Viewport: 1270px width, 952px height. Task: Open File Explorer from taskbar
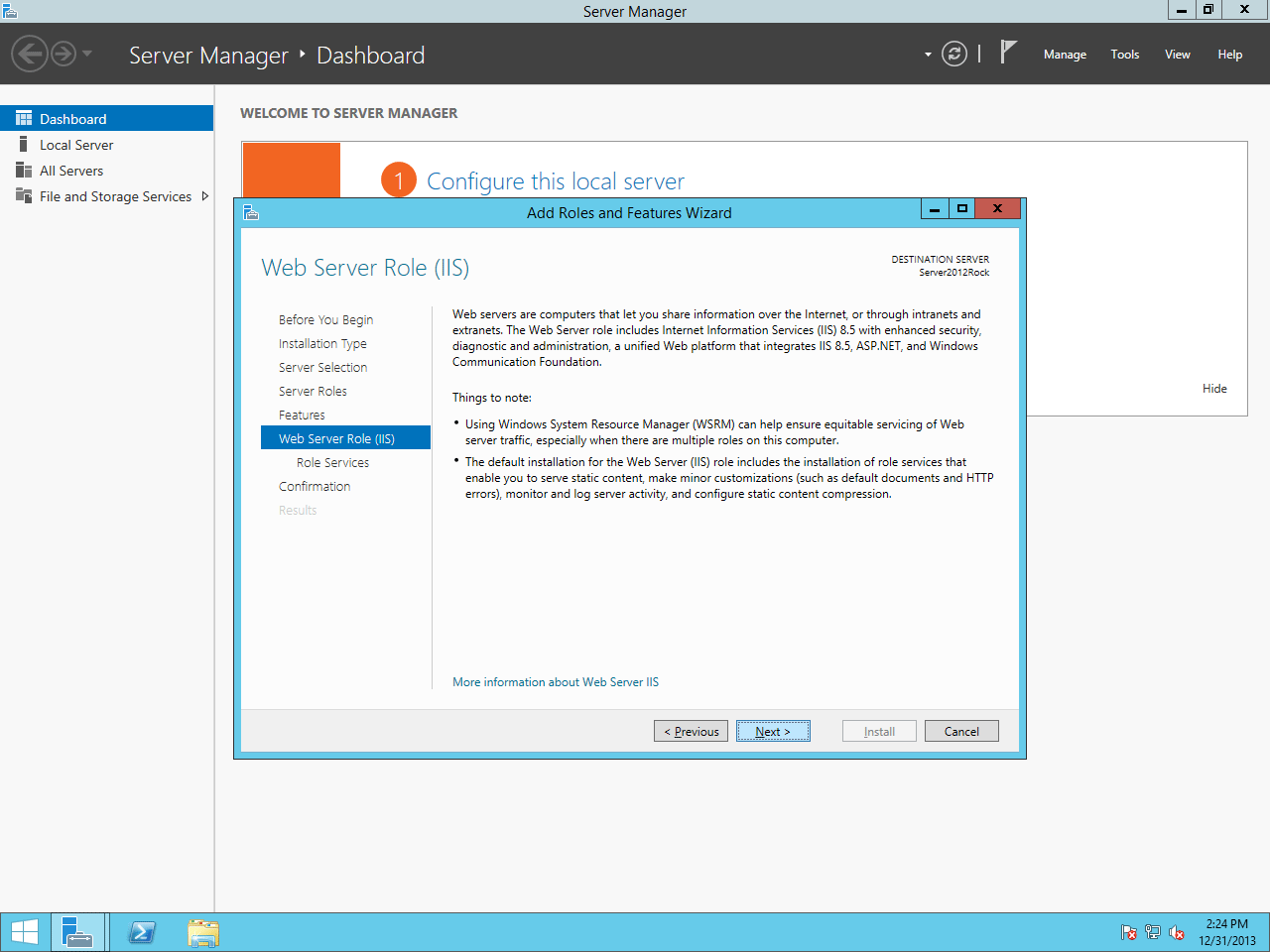202,932
